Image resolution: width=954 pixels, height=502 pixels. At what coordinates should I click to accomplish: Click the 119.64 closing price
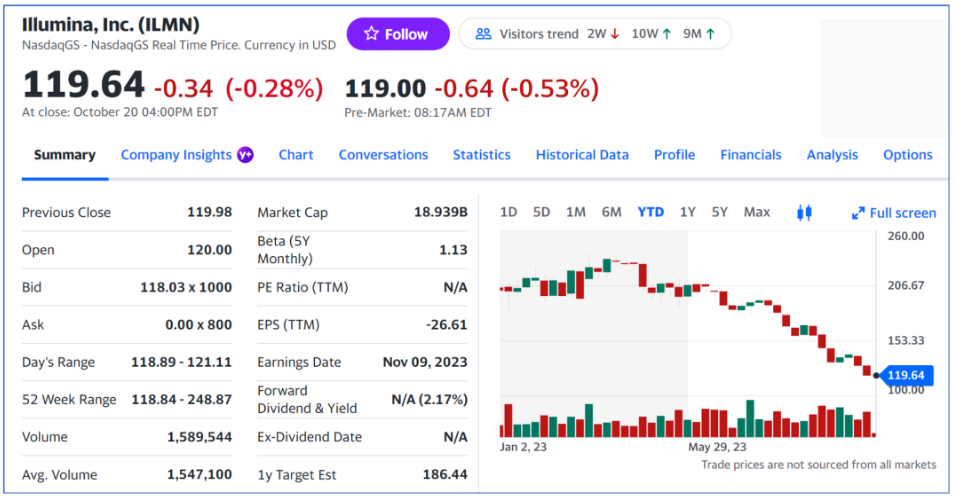click(83, 85)
